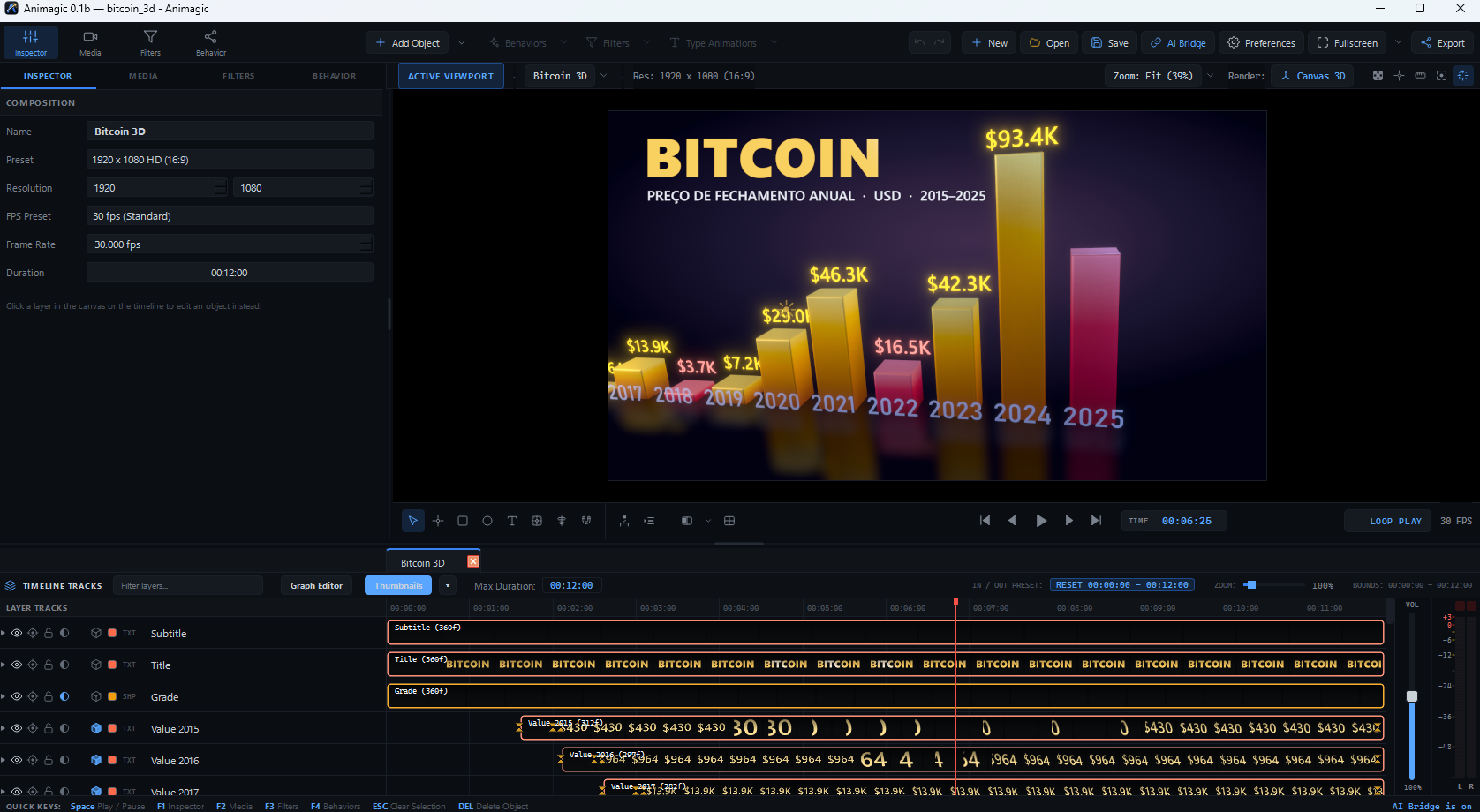Viewport: 1480px width, 812px height.
Task: Lock the Subtitle layer
Action: coord(49,633)
